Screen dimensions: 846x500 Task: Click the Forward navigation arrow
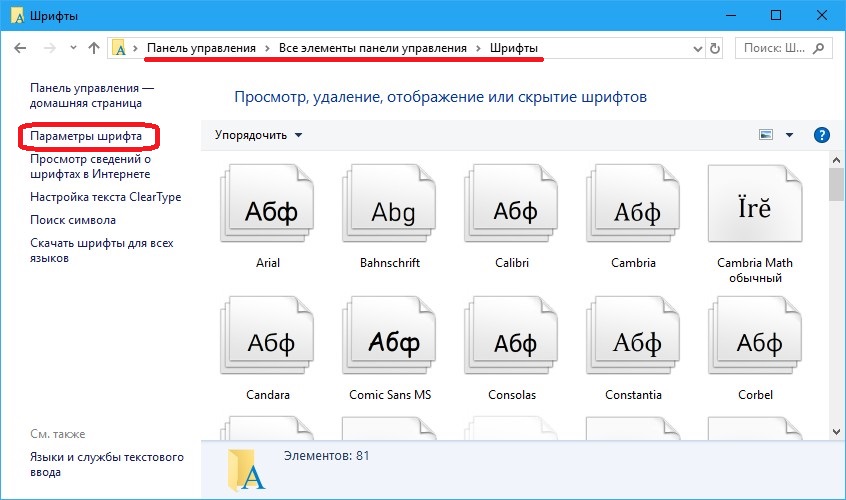50,48
